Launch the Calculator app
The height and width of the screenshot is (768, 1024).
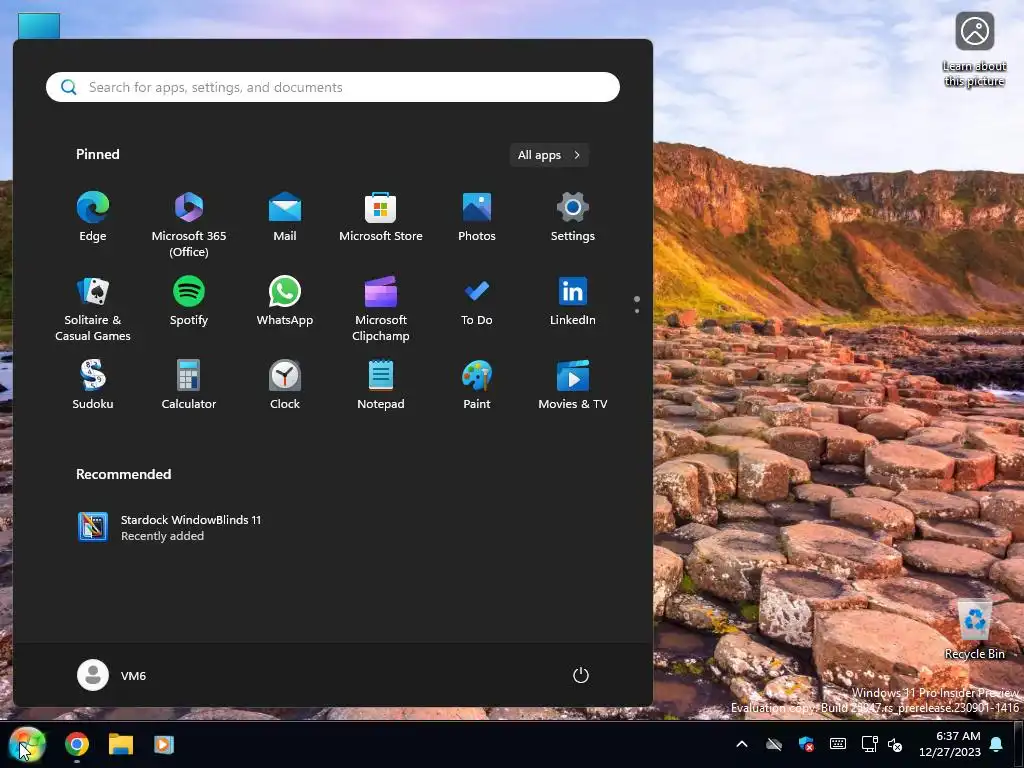[189, 385]
